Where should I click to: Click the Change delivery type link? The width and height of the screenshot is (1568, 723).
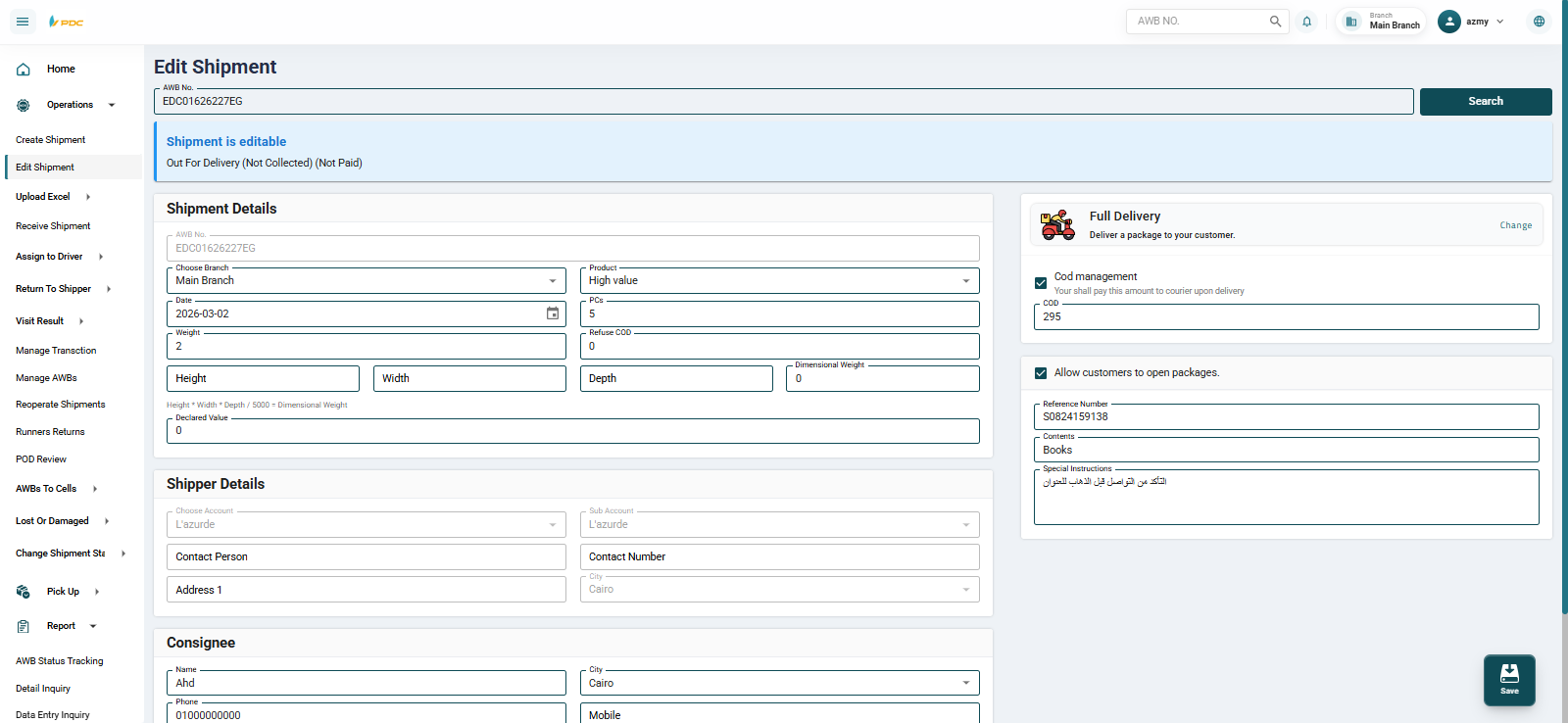1516,225
